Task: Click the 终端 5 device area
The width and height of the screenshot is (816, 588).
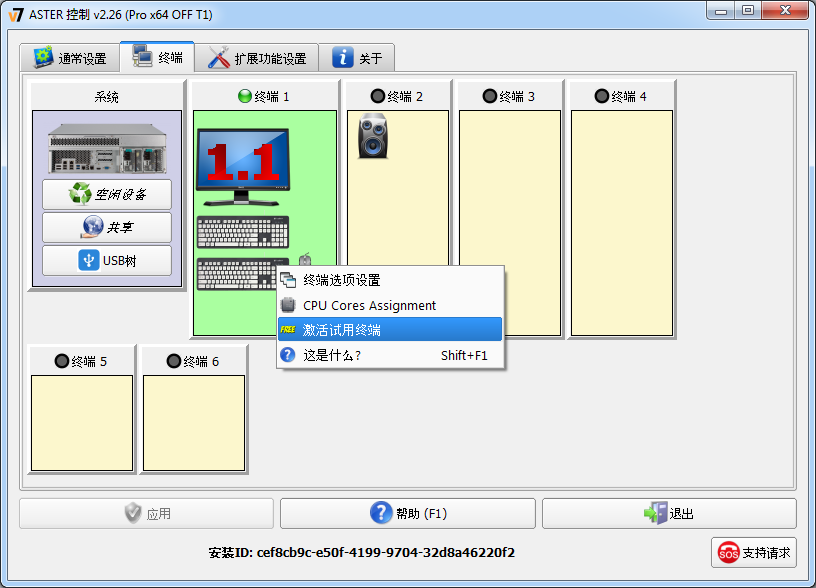Action: point(82,423)
